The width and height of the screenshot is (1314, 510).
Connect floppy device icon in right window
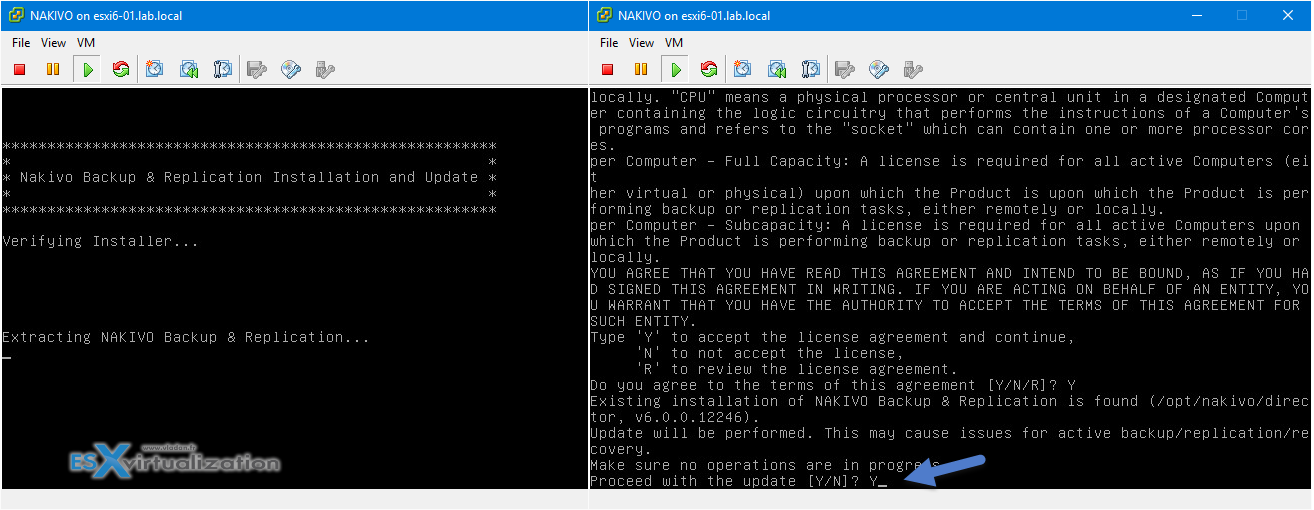pos(845,69)
